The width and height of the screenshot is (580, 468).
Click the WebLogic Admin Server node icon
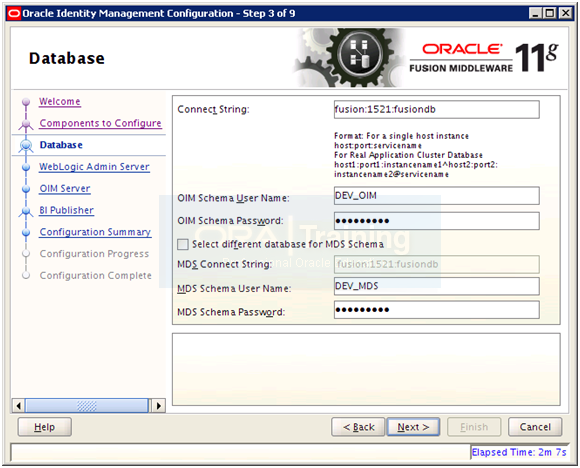pos(26,167)
